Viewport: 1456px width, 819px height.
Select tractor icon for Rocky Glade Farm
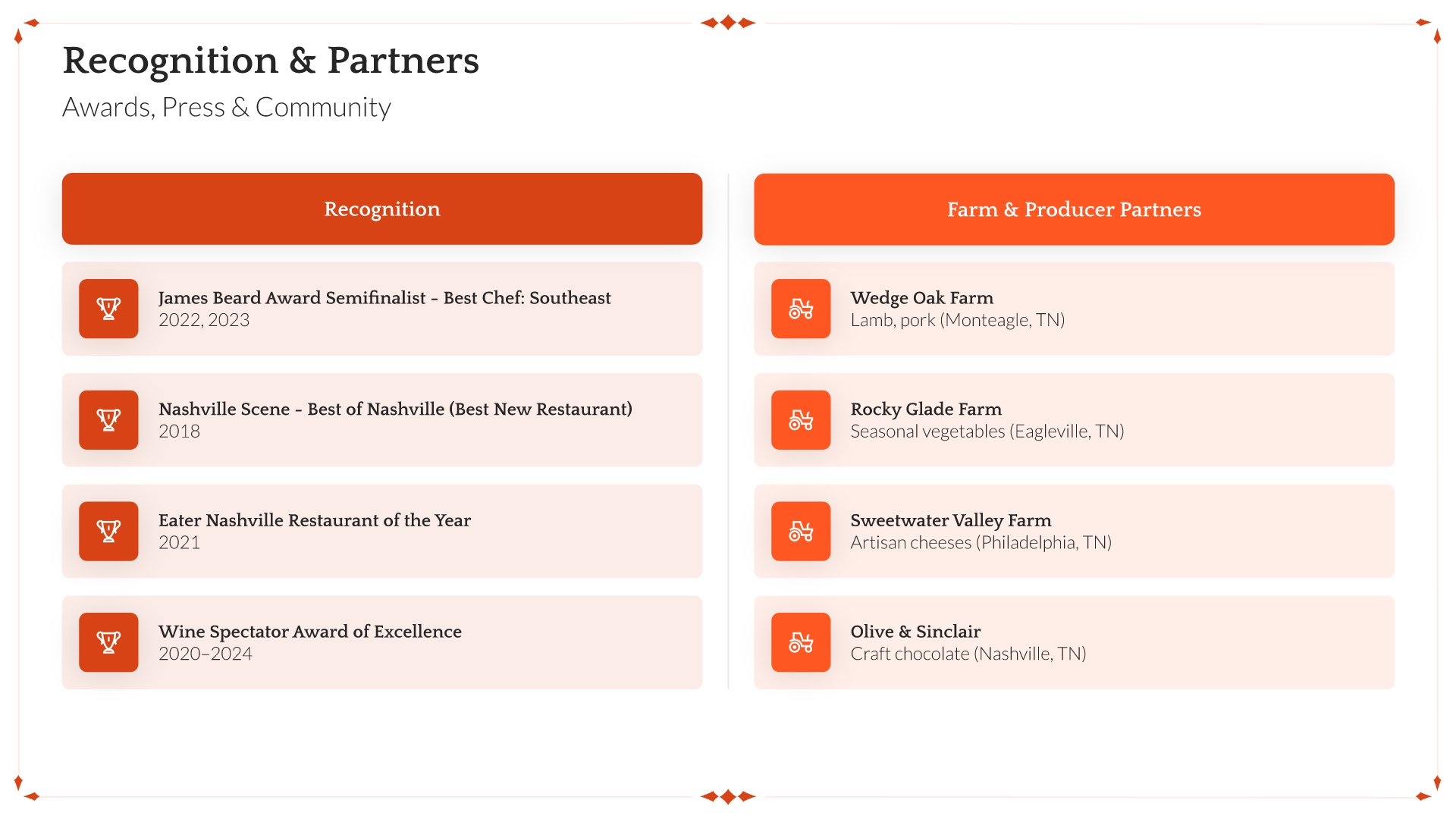tap(801, 420)
